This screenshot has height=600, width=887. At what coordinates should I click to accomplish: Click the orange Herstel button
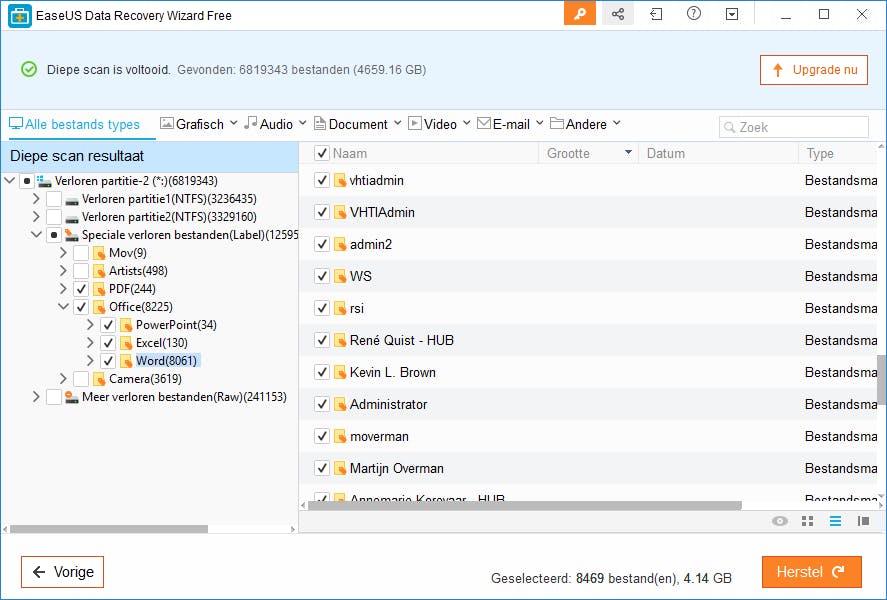click(x=811, y=572)
